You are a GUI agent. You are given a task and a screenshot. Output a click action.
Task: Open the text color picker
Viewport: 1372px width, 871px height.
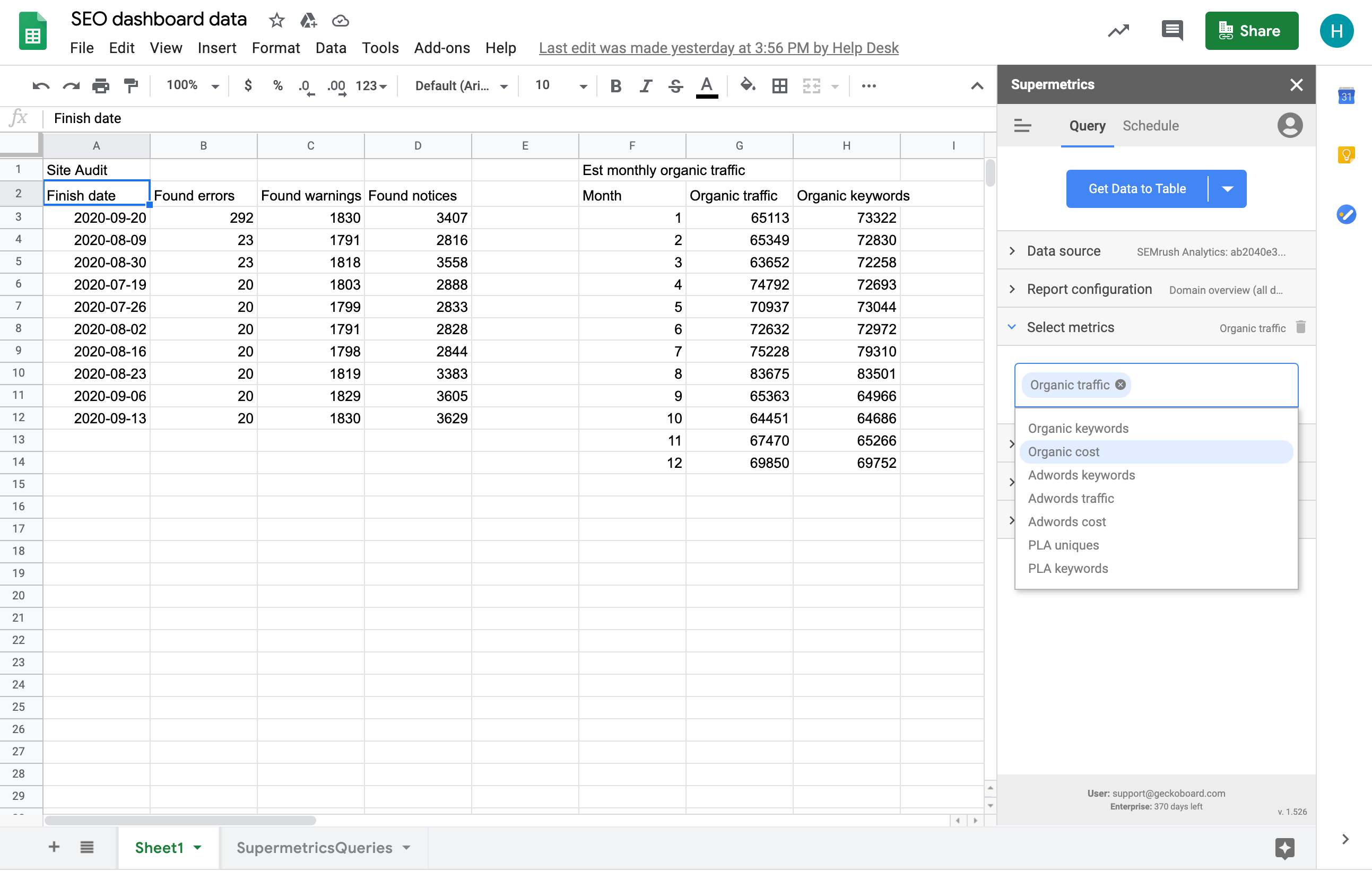(x=707, y=86)
